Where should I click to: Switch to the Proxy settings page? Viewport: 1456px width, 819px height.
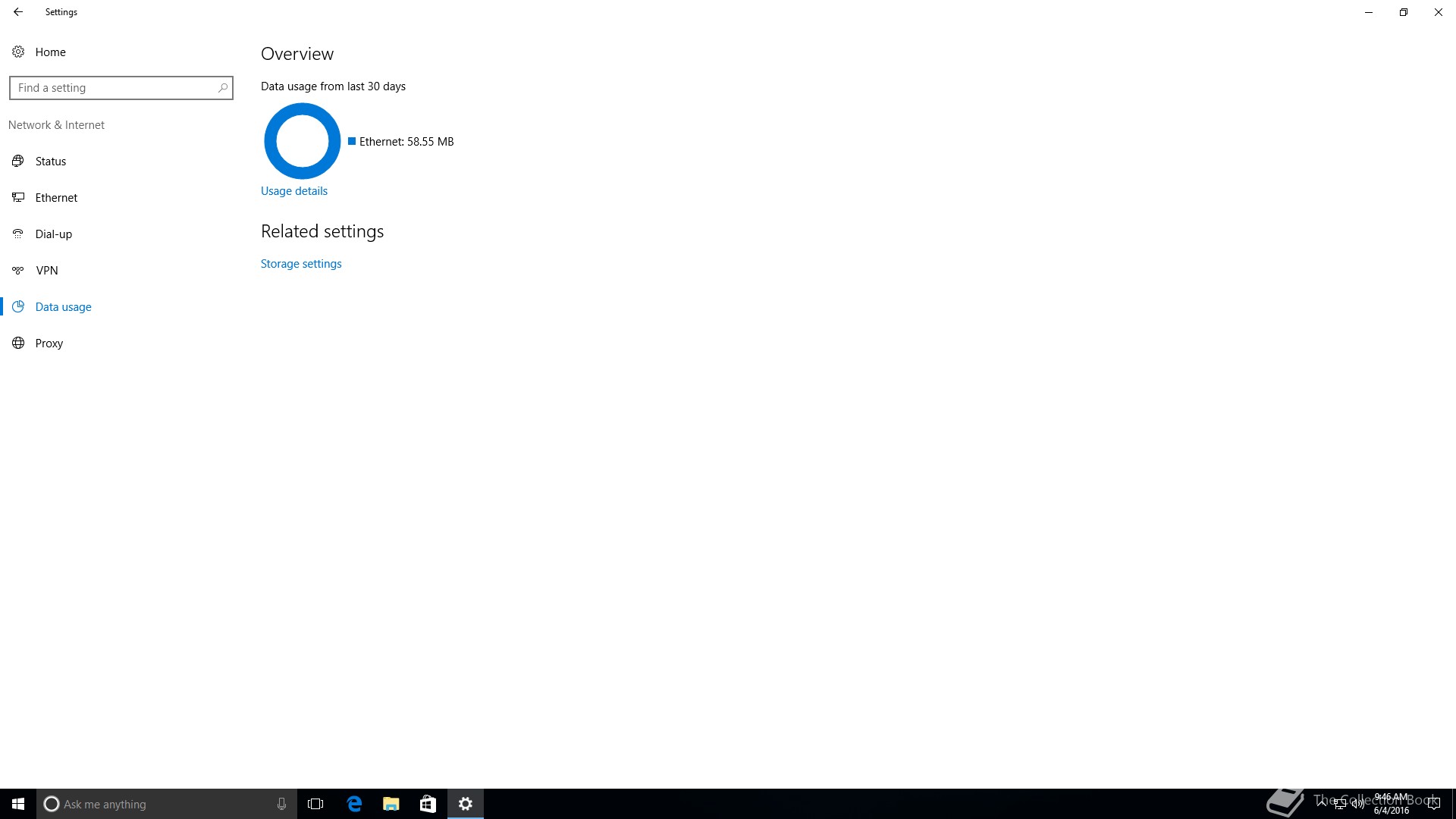pyautogui.click(x=49, y=344)
